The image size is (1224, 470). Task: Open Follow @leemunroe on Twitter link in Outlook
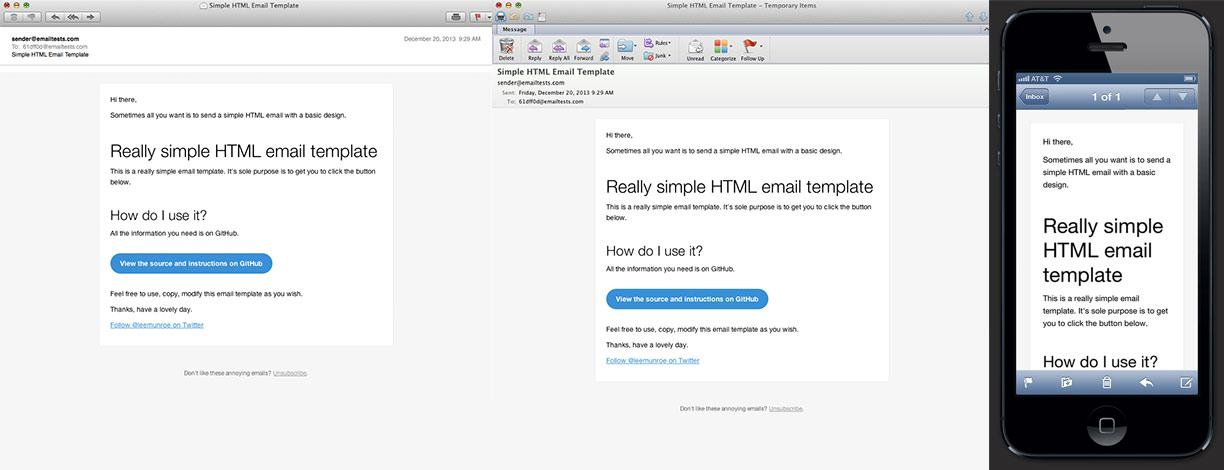[653, 360]
